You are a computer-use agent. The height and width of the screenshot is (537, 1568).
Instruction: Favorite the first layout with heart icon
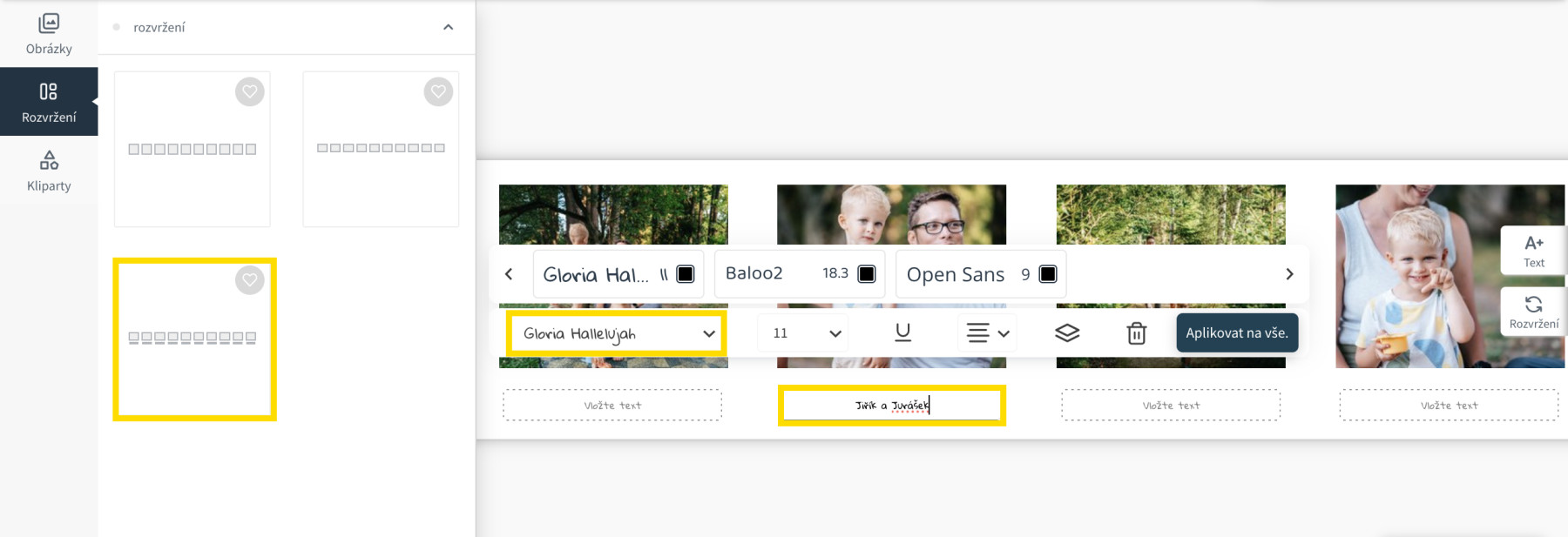point(250,91)
